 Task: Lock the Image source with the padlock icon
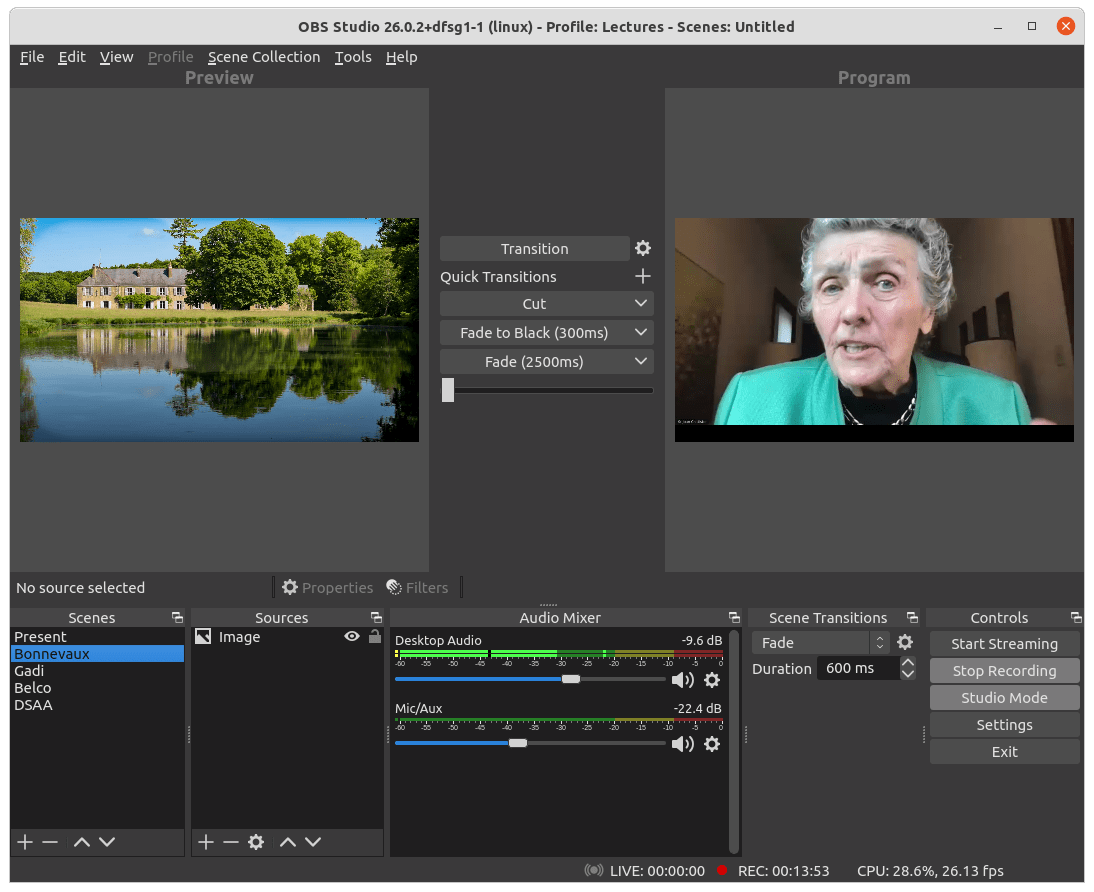375,636
